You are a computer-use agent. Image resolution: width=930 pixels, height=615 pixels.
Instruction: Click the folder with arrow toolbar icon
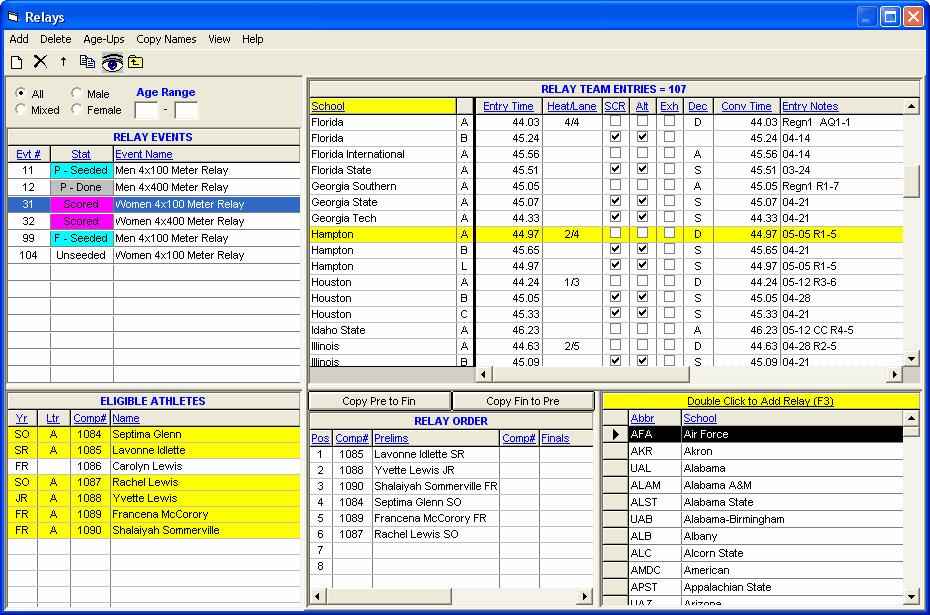point(136,62)
